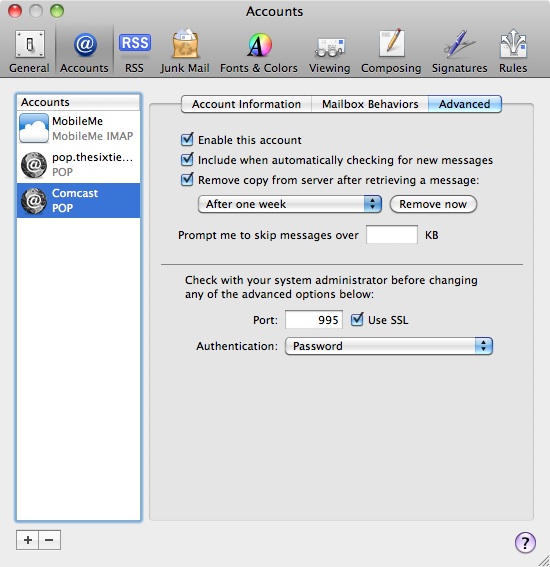Screen dimensions: 550x567
Task: Open the After one week dropdown
Action: click(x=290, y=204)
